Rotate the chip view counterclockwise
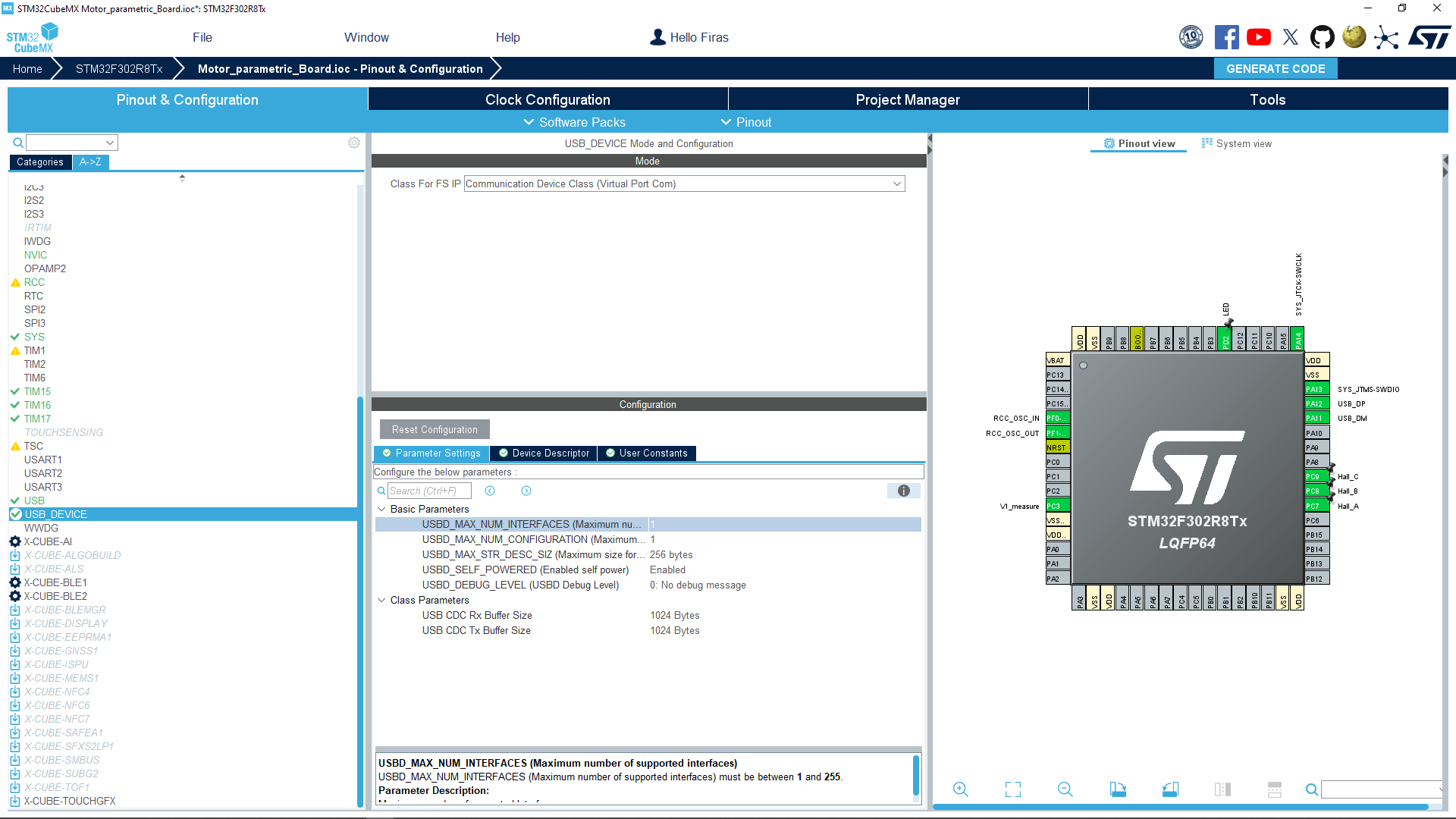 tap(1170, 789)
